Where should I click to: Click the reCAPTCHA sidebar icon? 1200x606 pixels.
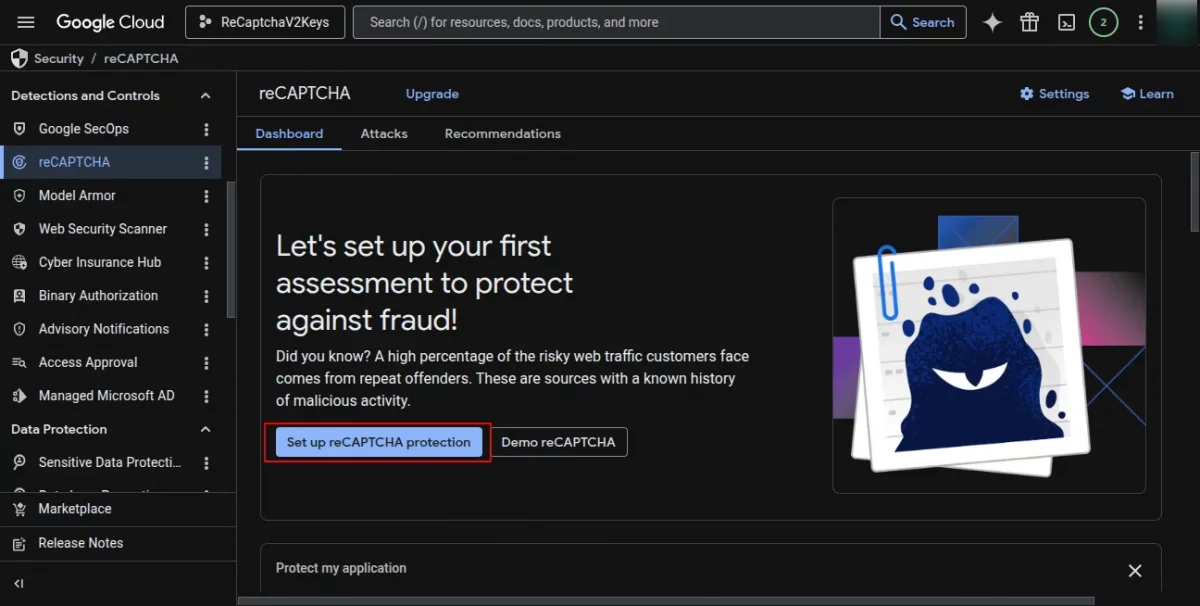pyautogui.click(x=19, y=162)
